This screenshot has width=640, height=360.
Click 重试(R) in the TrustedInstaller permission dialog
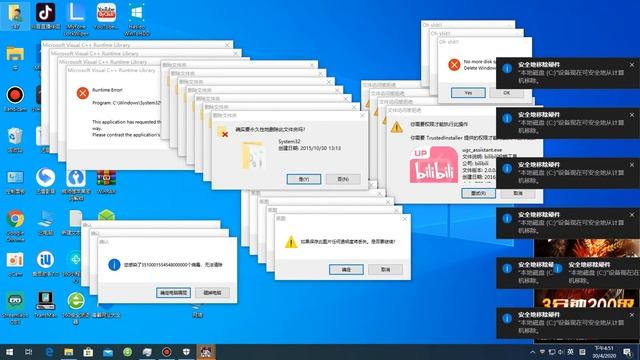point(478,193)
